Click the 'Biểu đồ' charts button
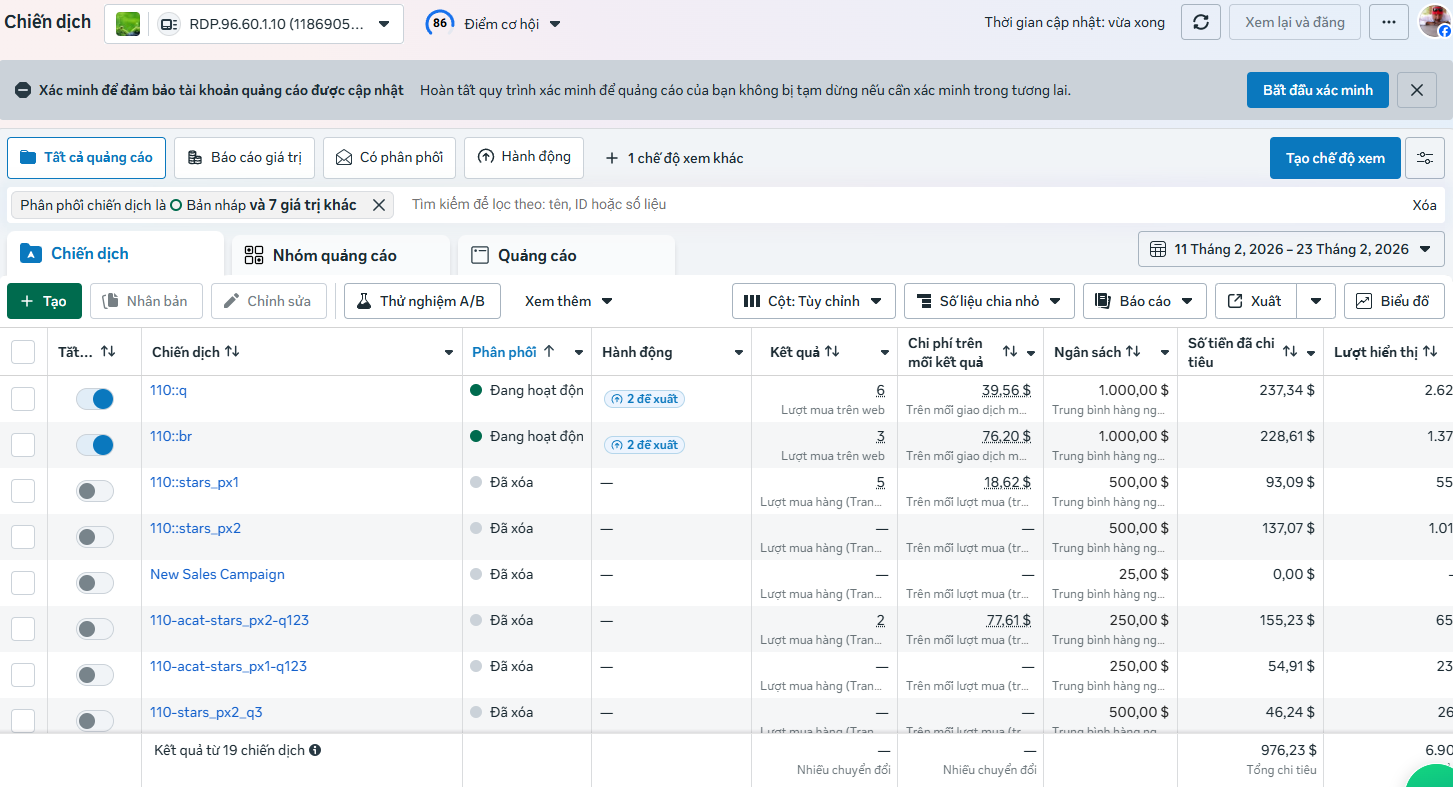Screen dimensions: 1453x787 click(1394, 301)
